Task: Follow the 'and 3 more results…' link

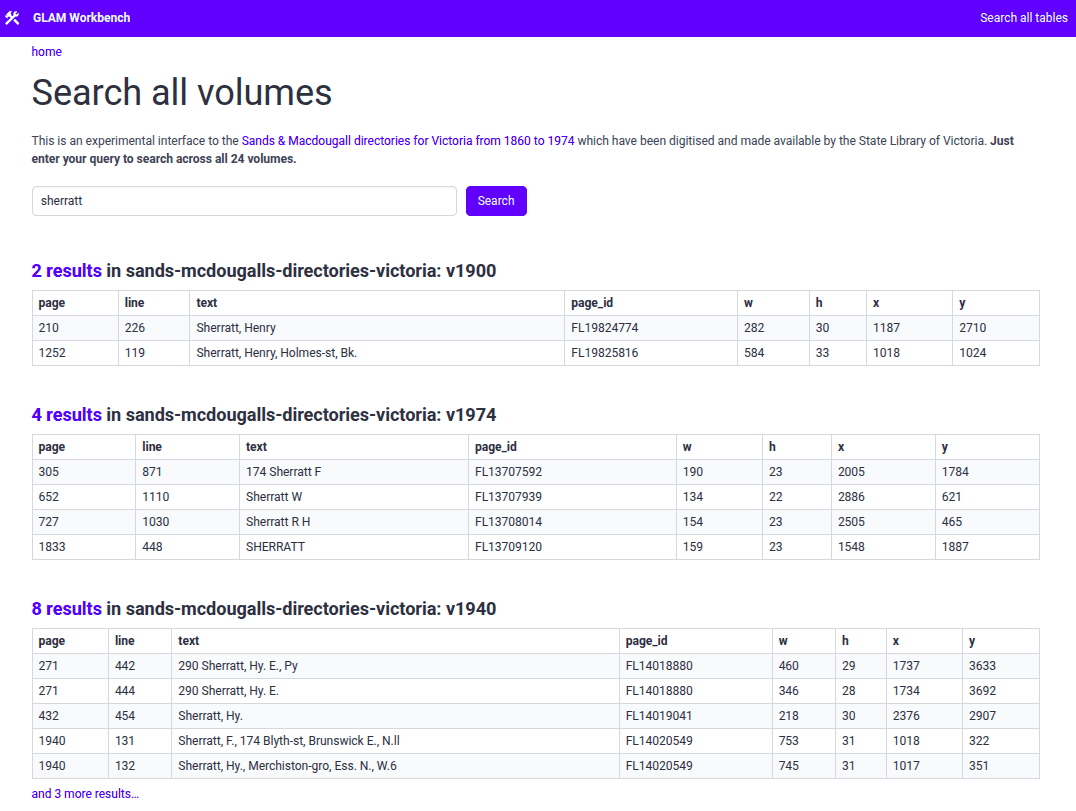Action: point(85,794)
